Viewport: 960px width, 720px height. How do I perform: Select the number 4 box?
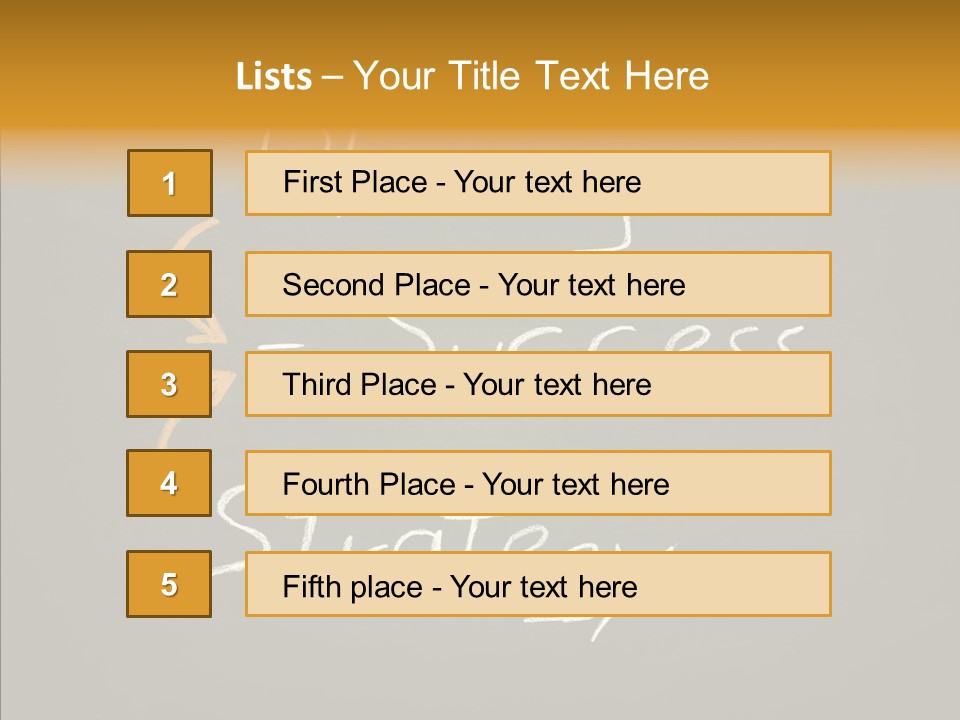click(169, 483)
